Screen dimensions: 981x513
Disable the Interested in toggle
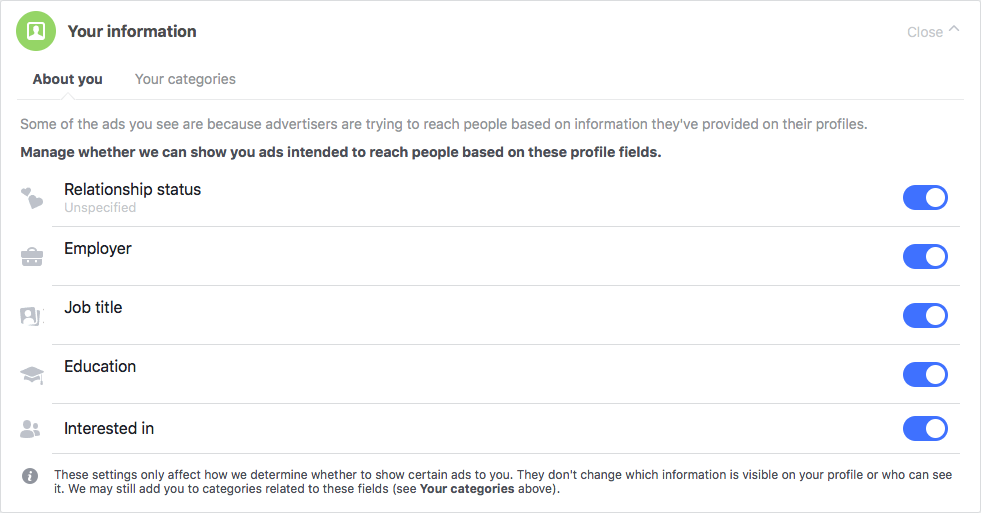925,429
